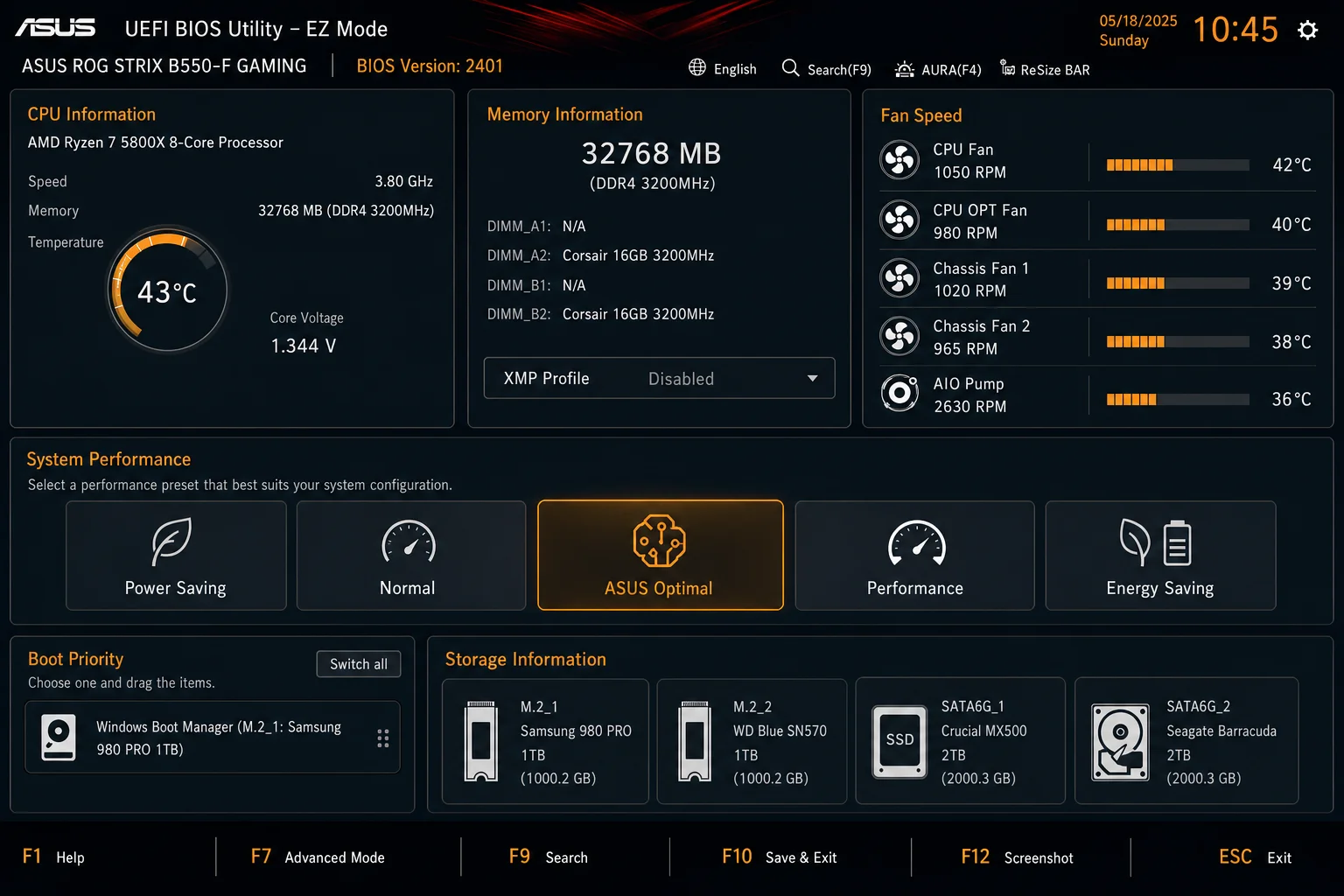Click the DIMM_A2 Corsair 16GB row
The width and height of the screenshot is (1344, 896).
click(600, 255)
